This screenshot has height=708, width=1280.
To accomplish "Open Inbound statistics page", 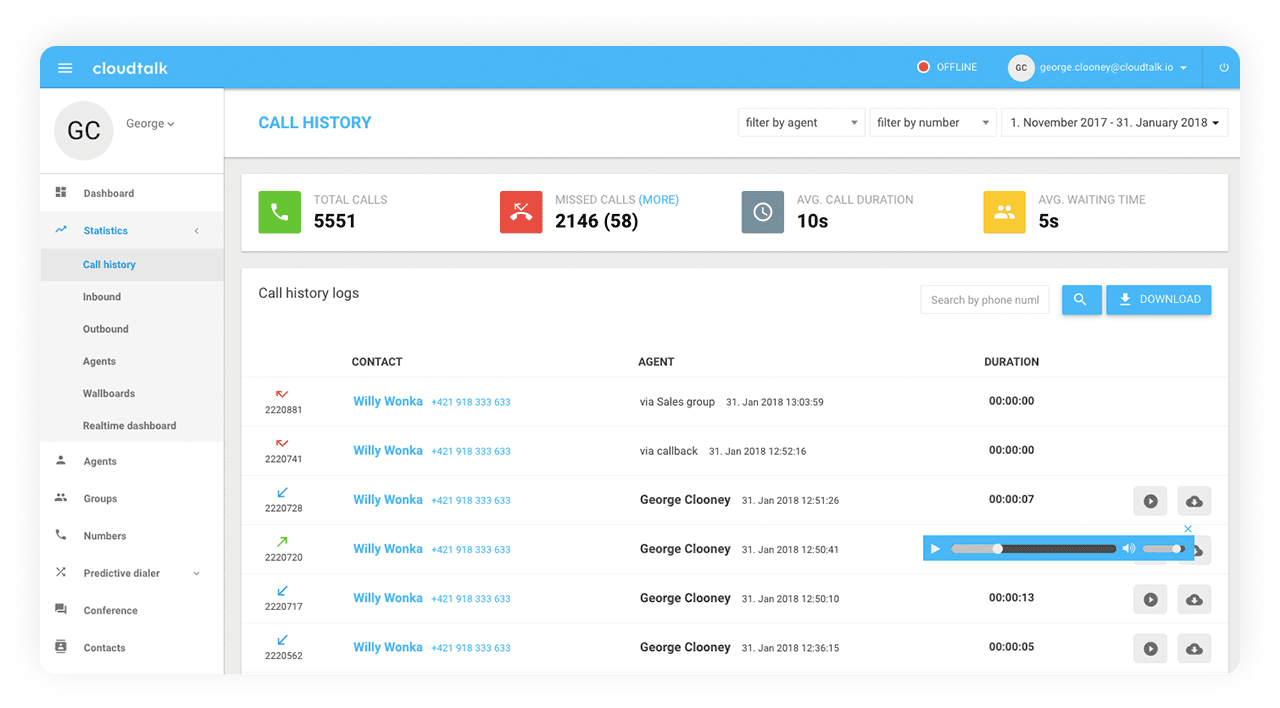I will click(x=102, y=297).
